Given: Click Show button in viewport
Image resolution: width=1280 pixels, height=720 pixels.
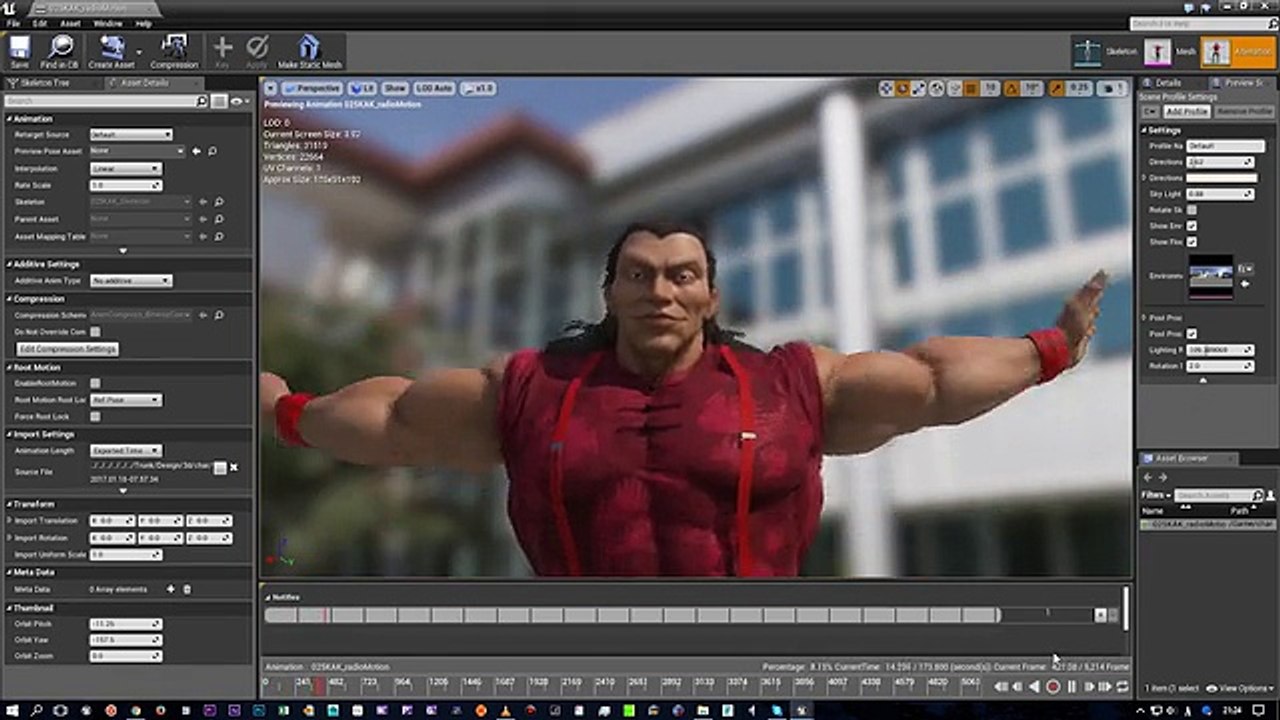Looking at the screenshot, I should coord(395,88).
